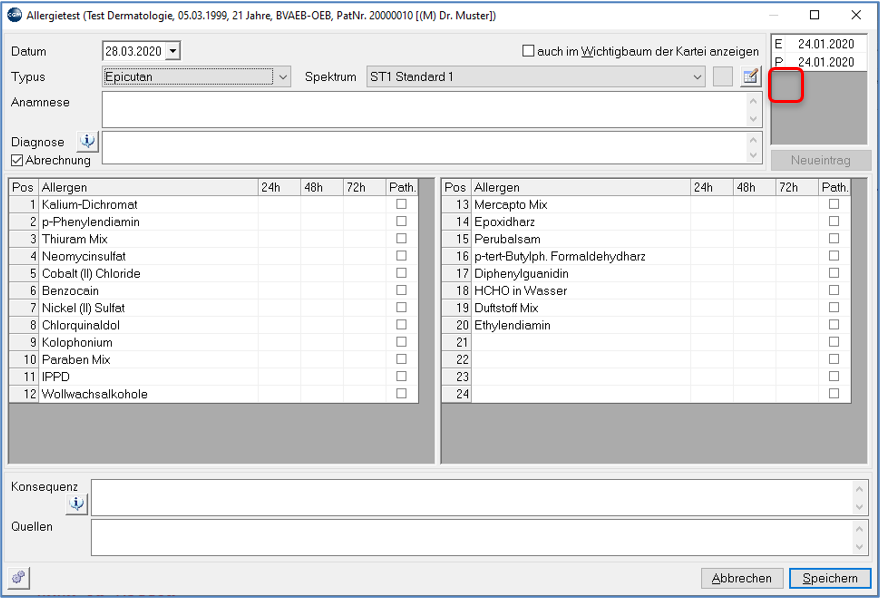Click the blank gray button beside Spektrum

tap(723, 76)
